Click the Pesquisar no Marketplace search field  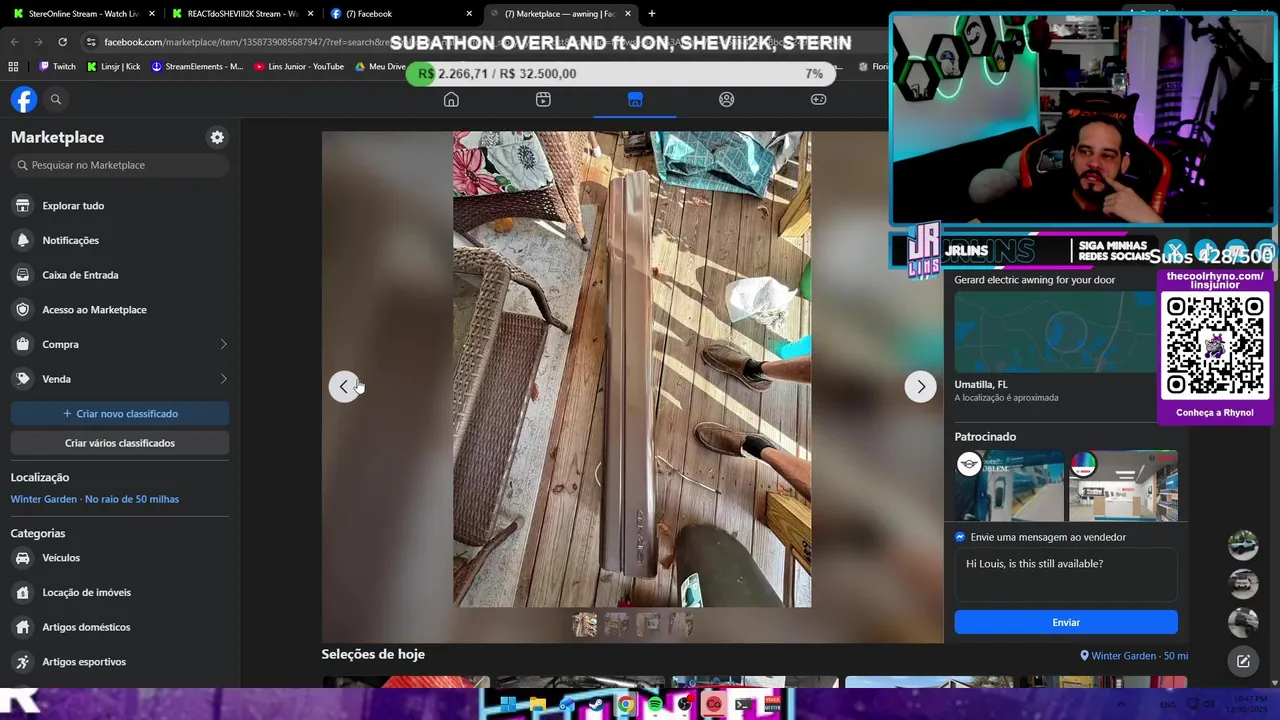tap(120, 165)
